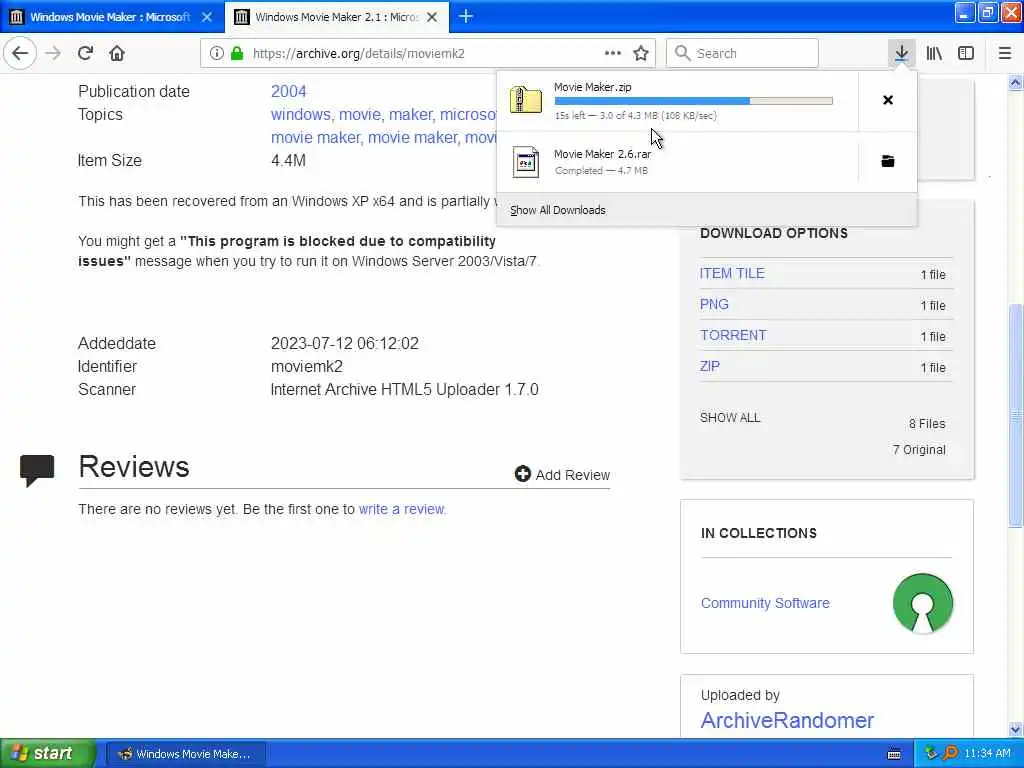This screenshot has height=768, width=1024.
Task: Switch to the Windows Movie Maker : Microsoft tab
Action: coord(110,17)
